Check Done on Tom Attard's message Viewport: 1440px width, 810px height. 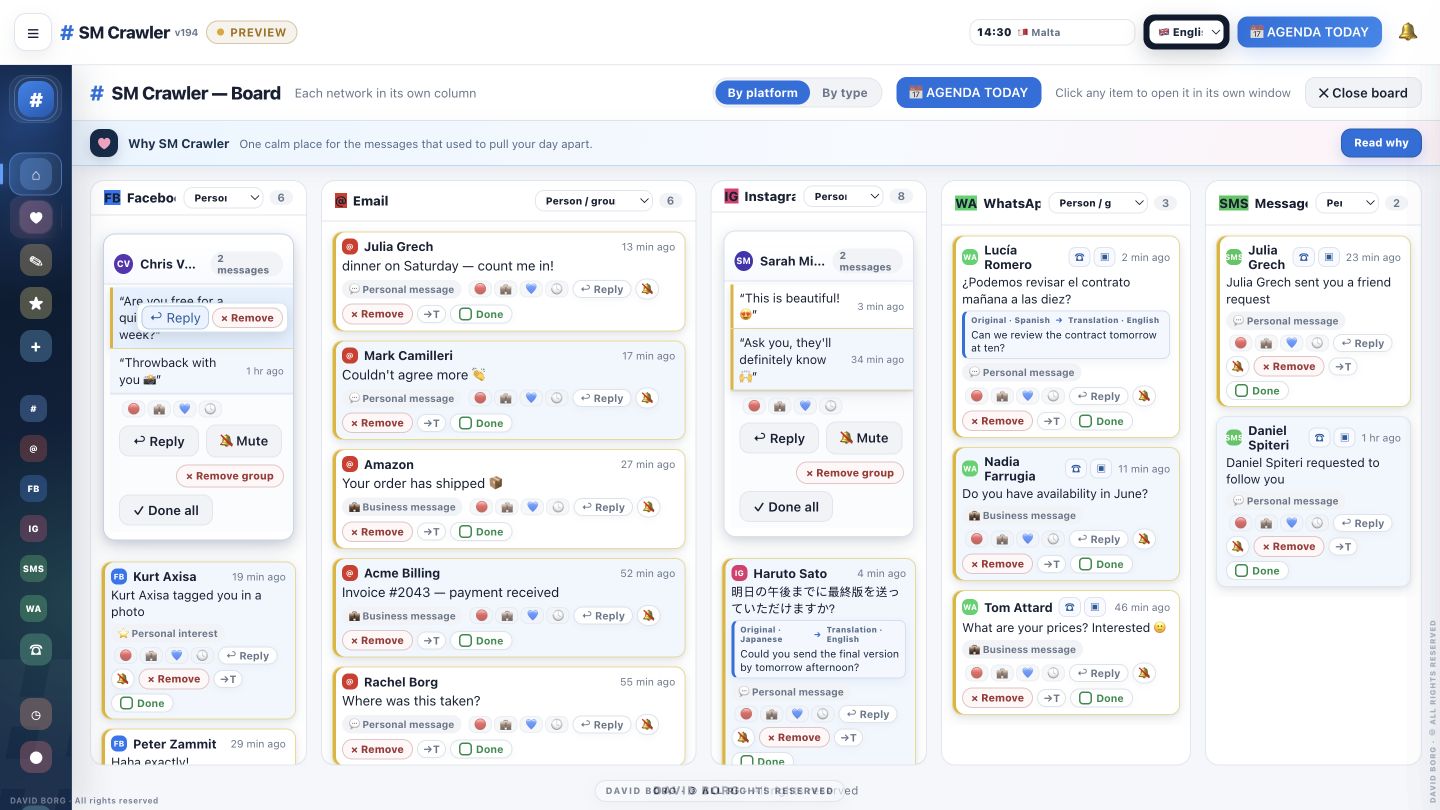point(1101,698)
